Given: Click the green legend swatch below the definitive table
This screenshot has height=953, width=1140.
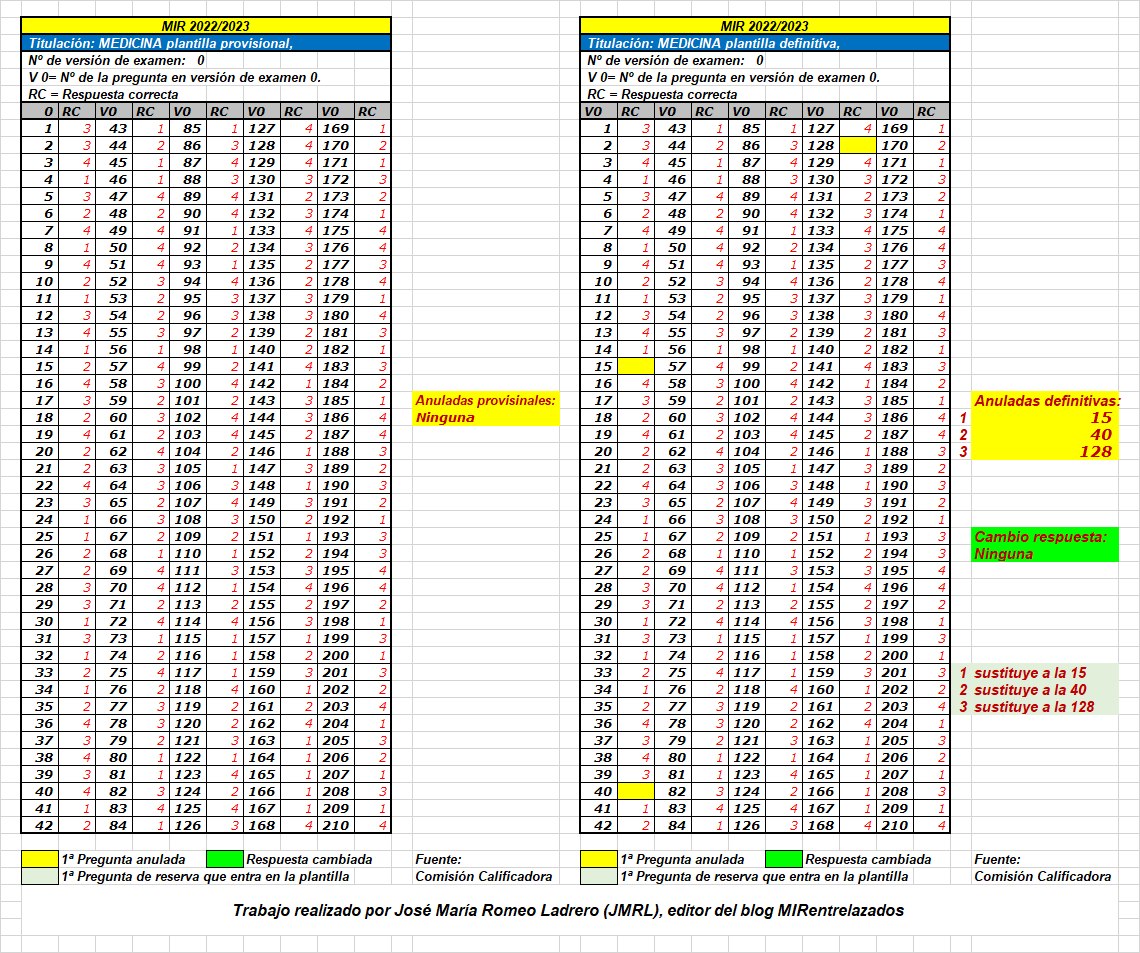Looking at the screenshot, I should 784,859.
